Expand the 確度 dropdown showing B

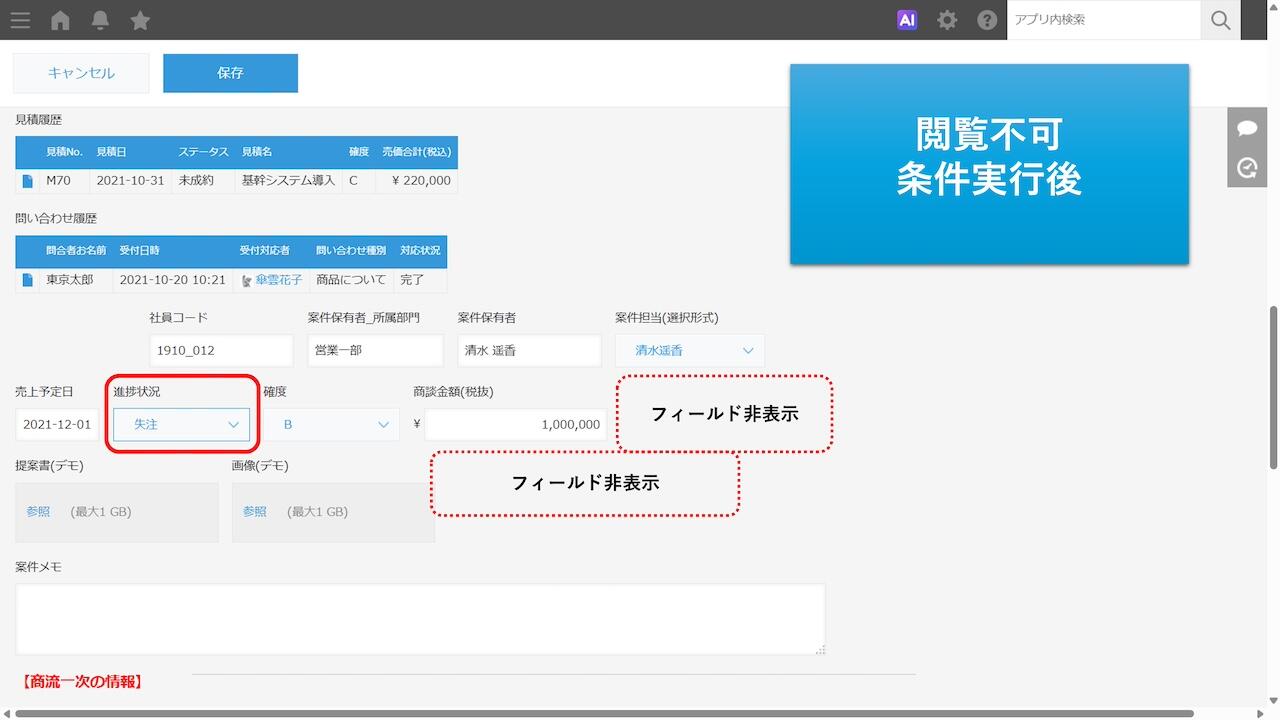point(331,424)
